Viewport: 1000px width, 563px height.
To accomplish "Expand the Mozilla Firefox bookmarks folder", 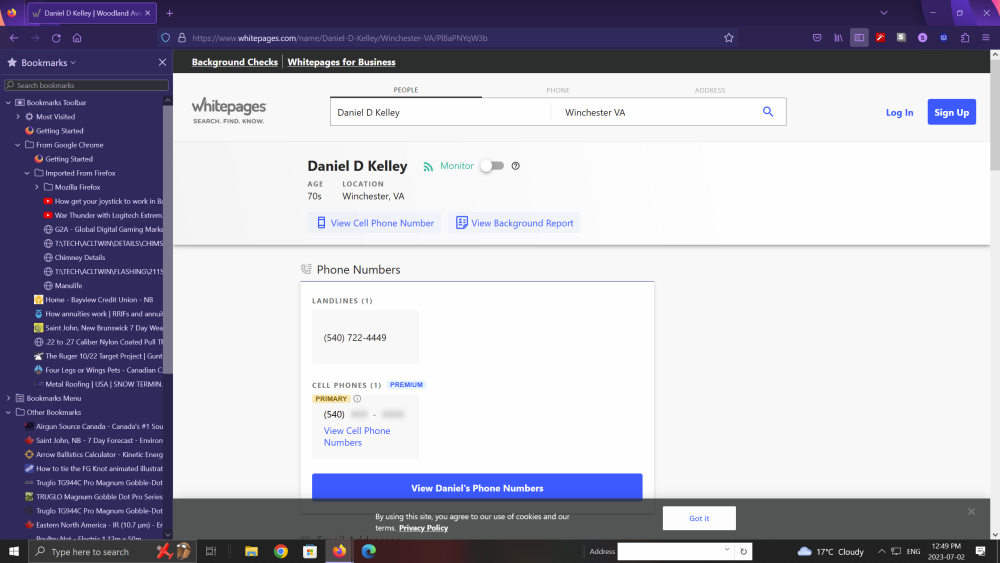I will tap(37, 187).
